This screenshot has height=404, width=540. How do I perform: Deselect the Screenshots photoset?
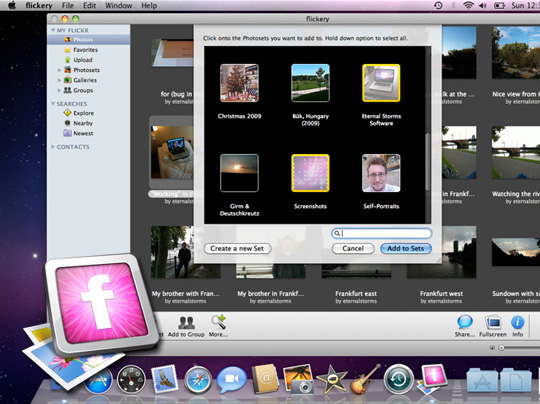(310, 173)
